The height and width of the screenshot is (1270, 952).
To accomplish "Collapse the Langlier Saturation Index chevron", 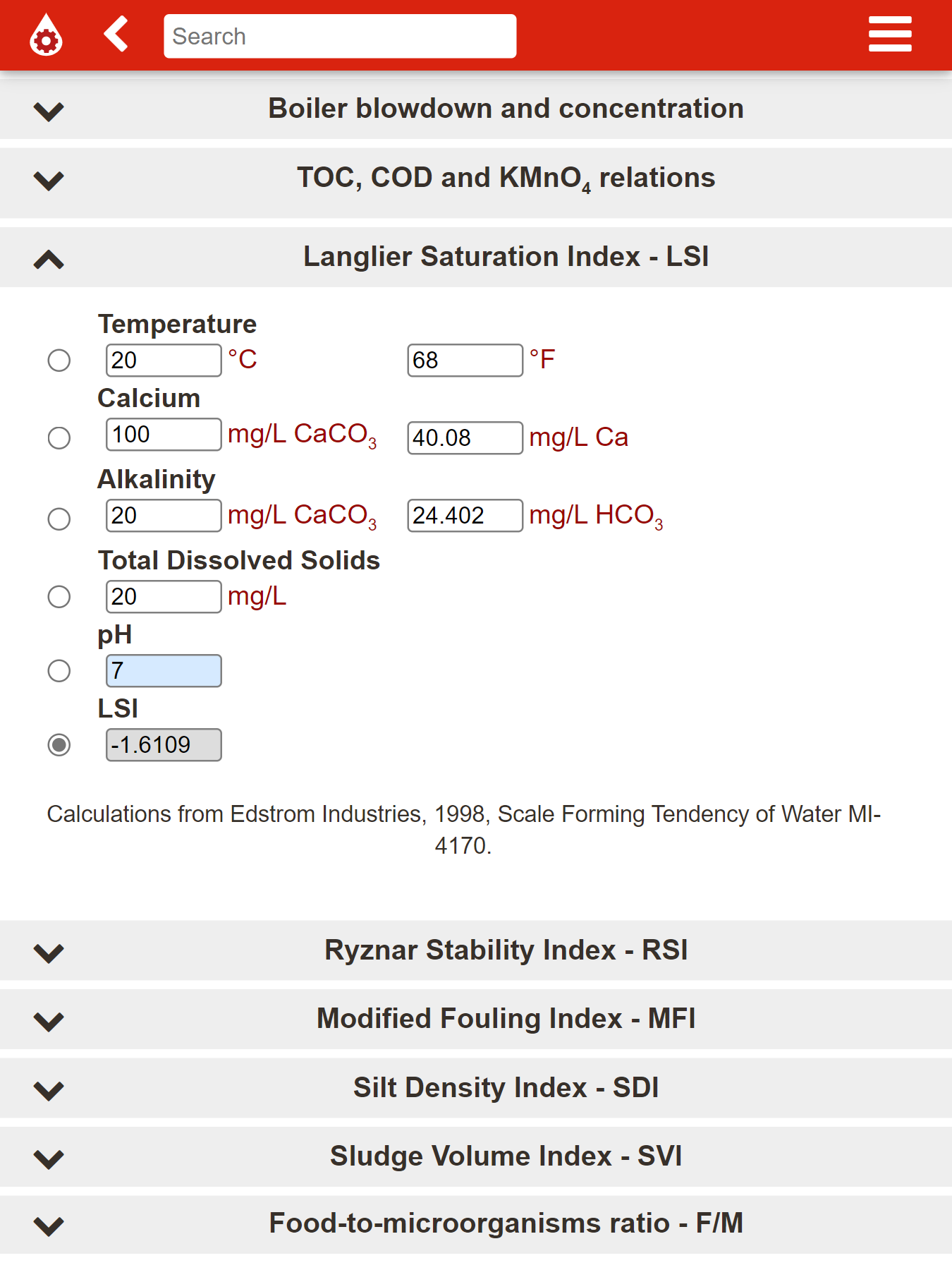I will click(49, 260).
